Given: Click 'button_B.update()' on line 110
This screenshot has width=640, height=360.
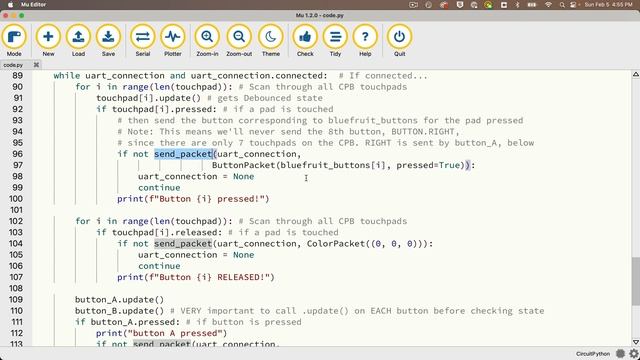Looking at the screenshot, I should click(x=119, y=311).
